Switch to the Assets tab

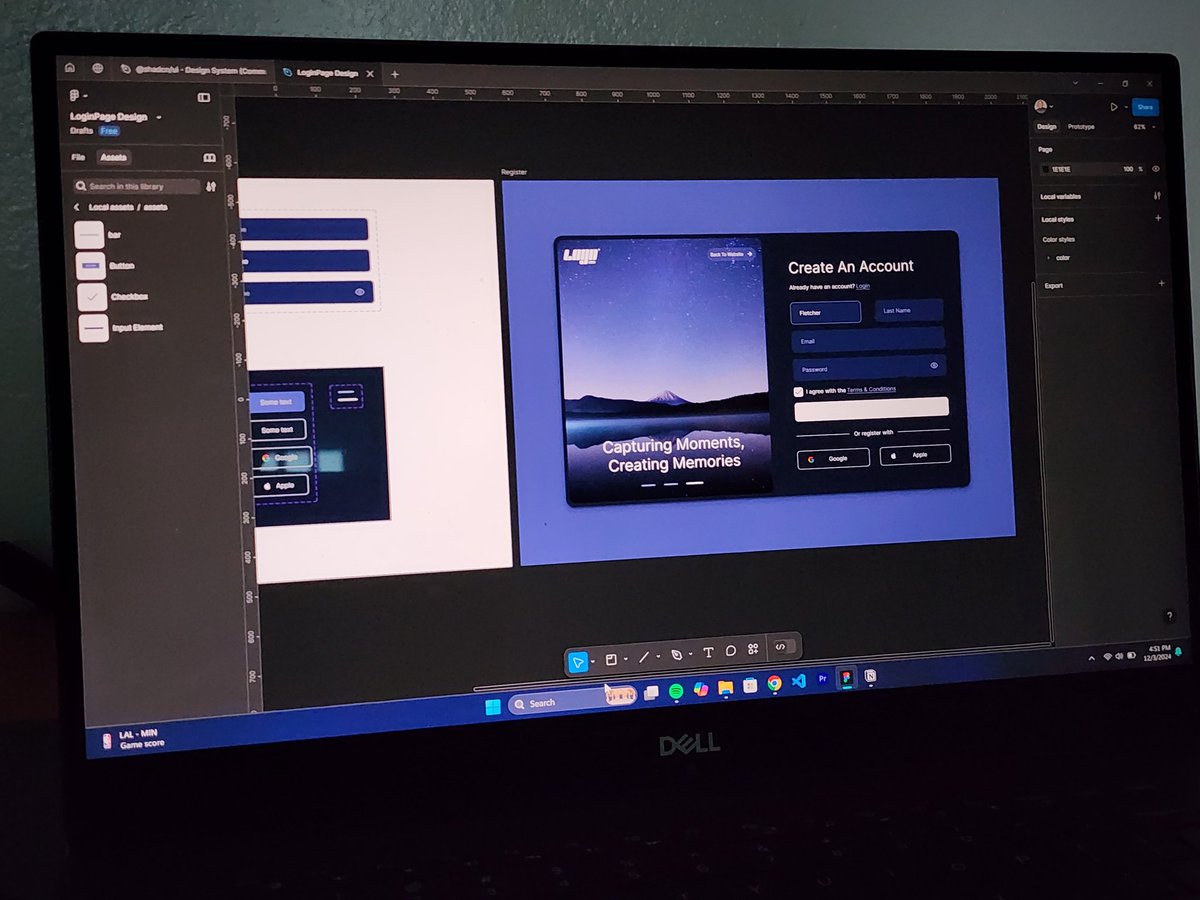[113, 157]
